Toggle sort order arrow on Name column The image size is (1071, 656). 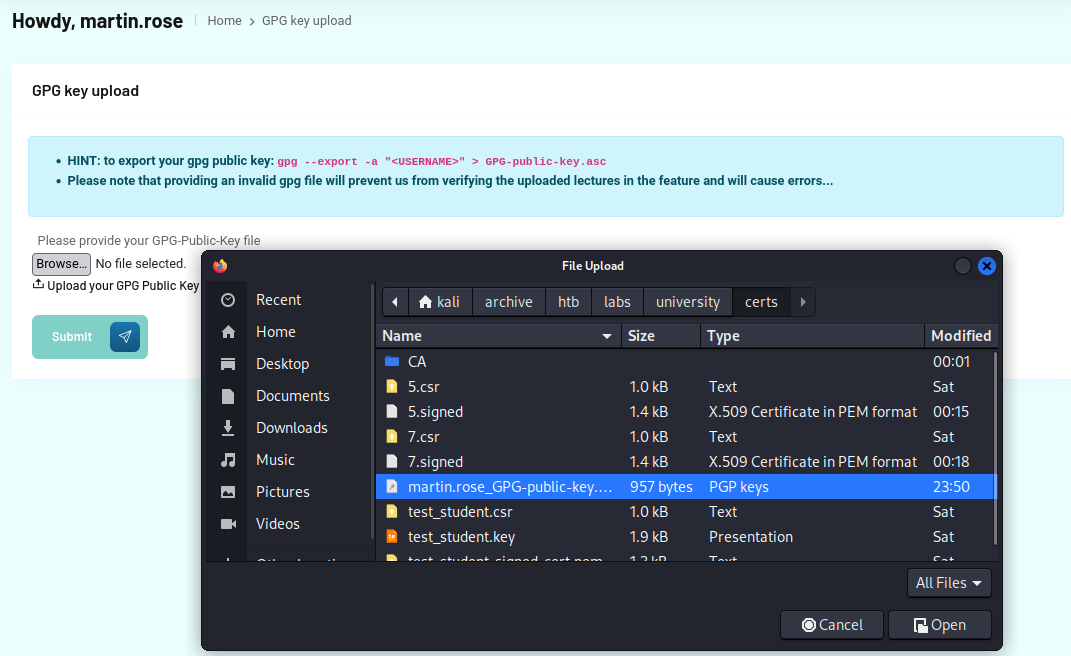607,336
